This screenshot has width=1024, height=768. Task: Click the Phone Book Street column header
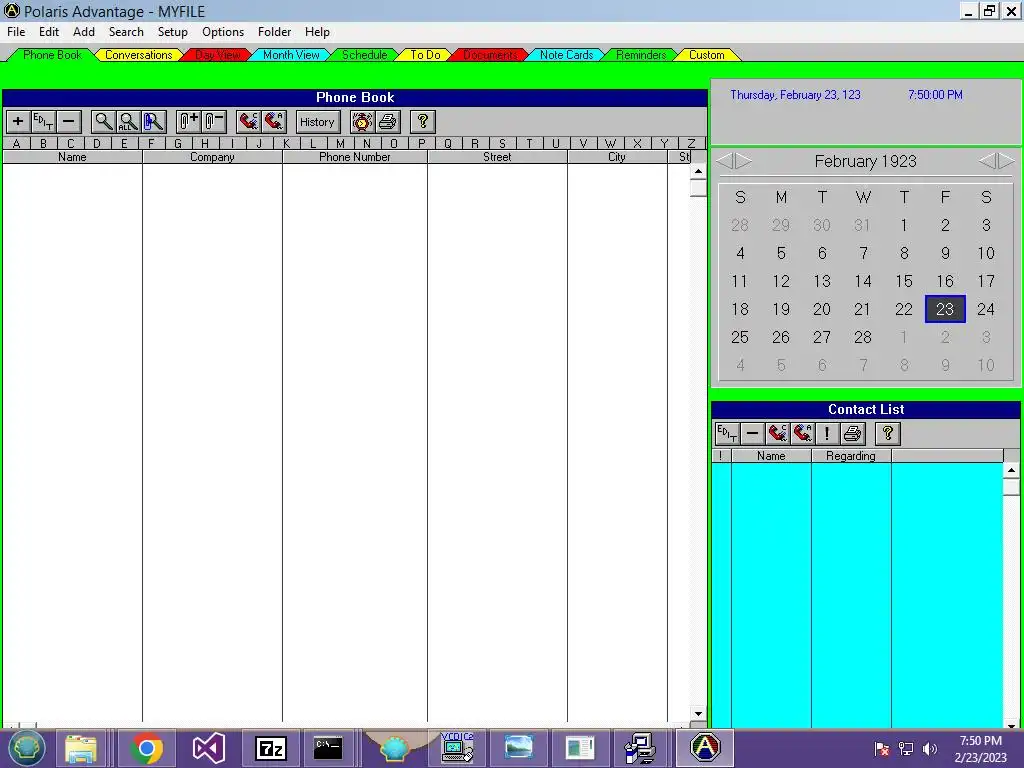[497, 157]
